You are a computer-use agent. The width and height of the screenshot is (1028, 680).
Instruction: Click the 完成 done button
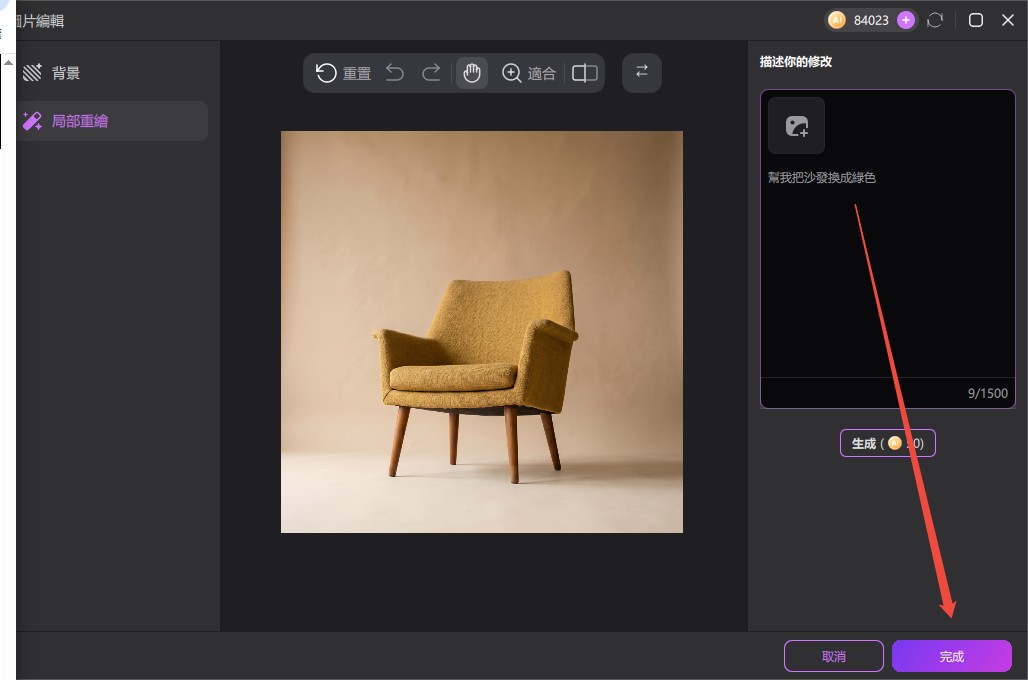coord(952,656)
